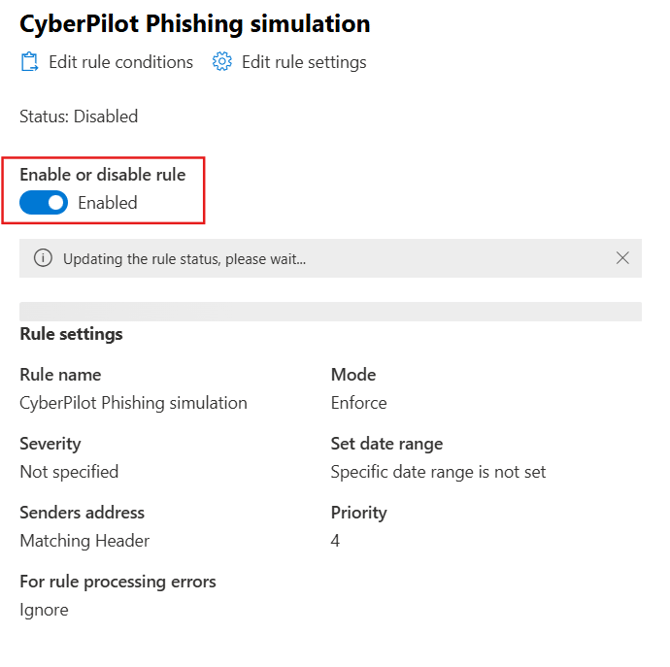Click the Enforce mode value

tap(358, 403)
